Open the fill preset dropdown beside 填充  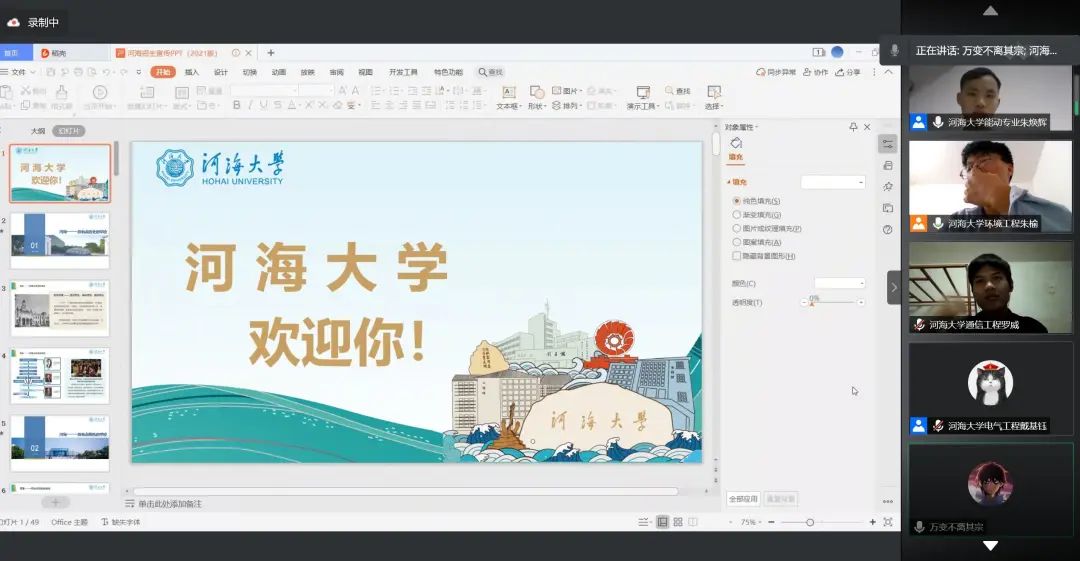pyautogui.click(x=833, y=182)
